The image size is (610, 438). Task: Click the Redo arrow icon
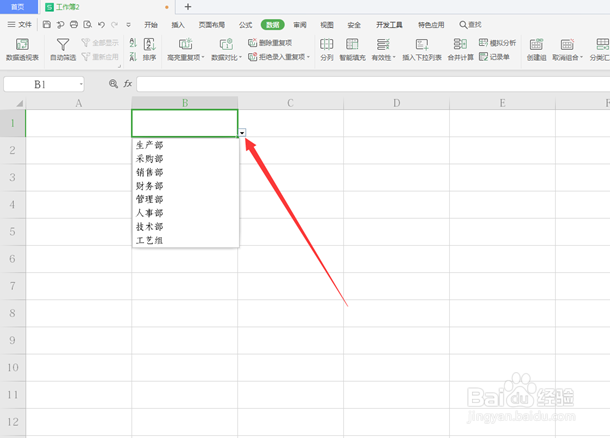[x=114, y=25]
